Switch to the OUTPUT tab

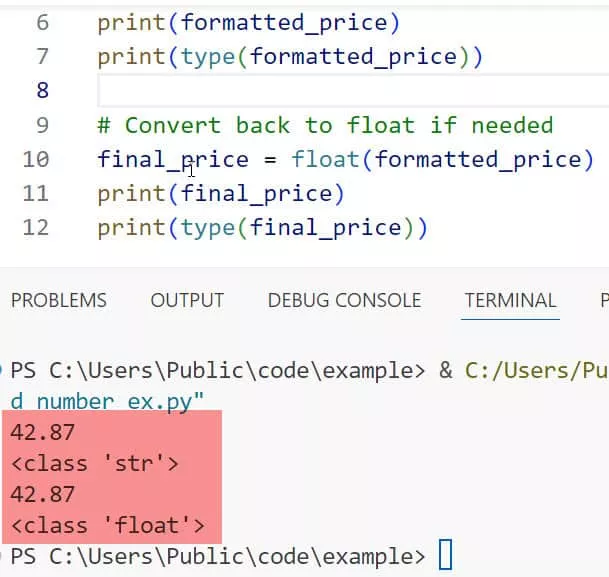(187, 300)
